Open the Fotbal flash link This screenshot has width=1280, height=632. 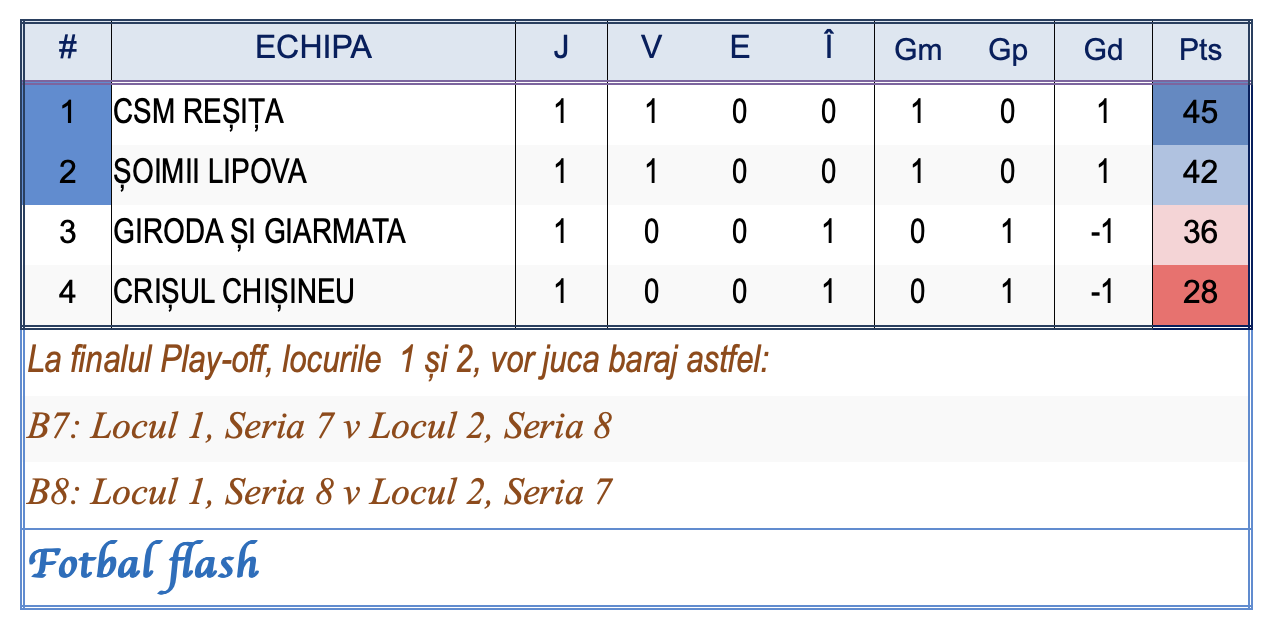point(144,565)
